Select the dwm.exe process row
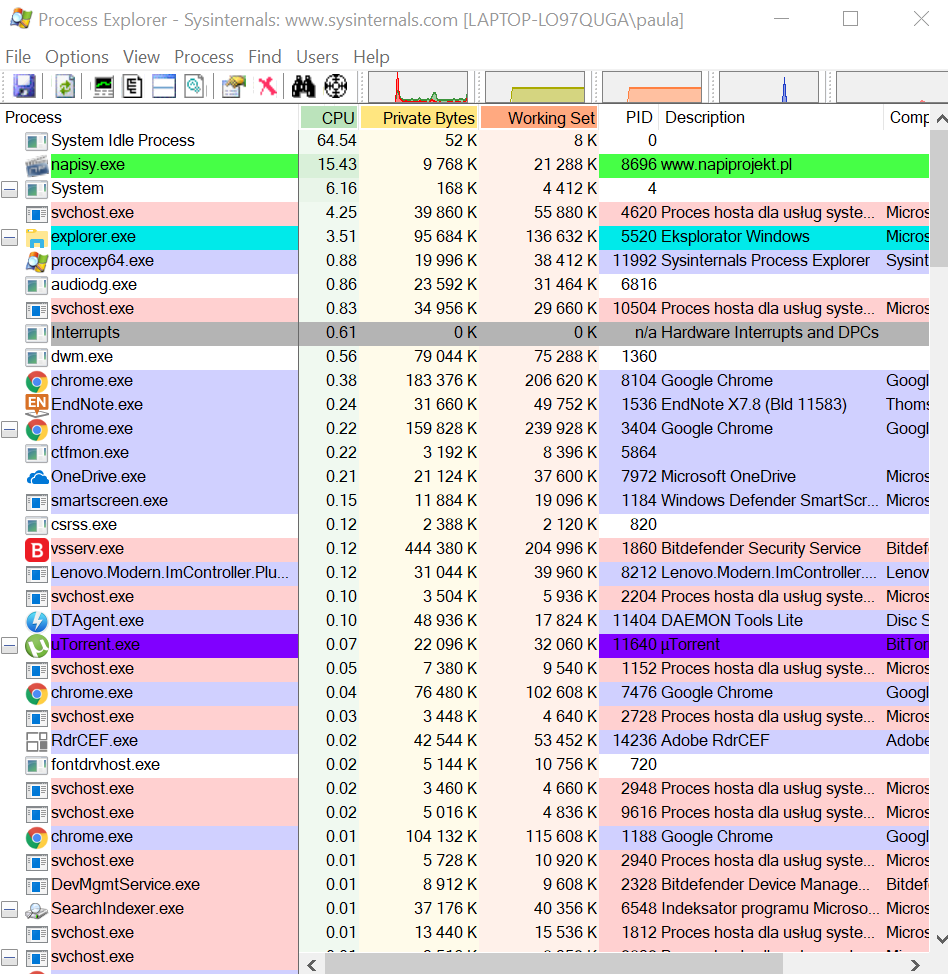Viewport: 948px width, 974px height. click(x=465, y=357)
